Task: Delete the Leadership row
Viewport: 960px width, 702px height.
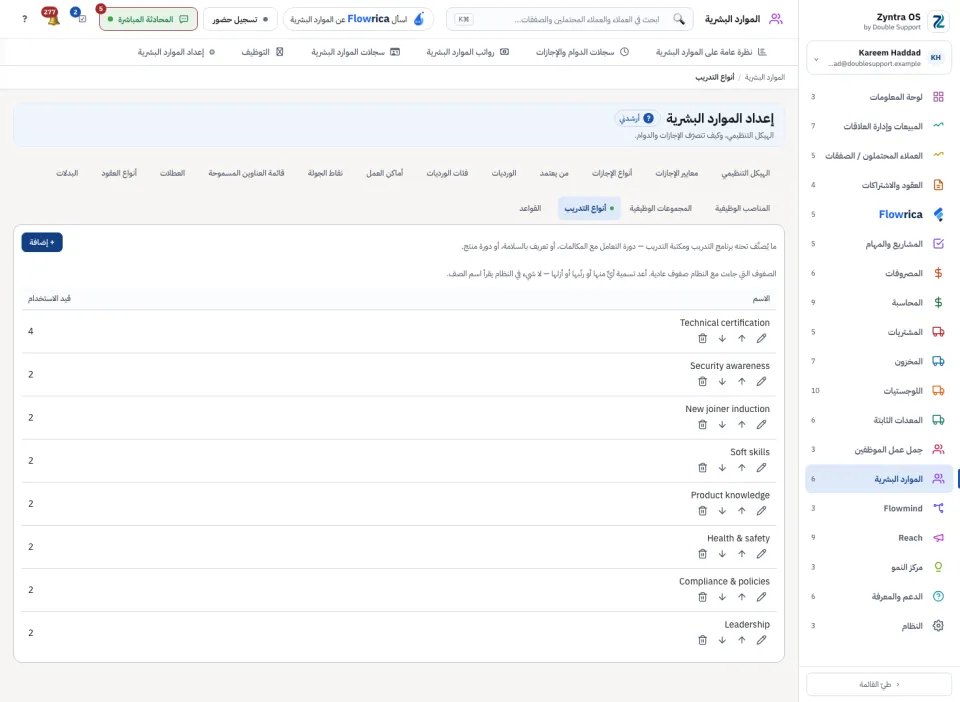Action: point(702,640)
